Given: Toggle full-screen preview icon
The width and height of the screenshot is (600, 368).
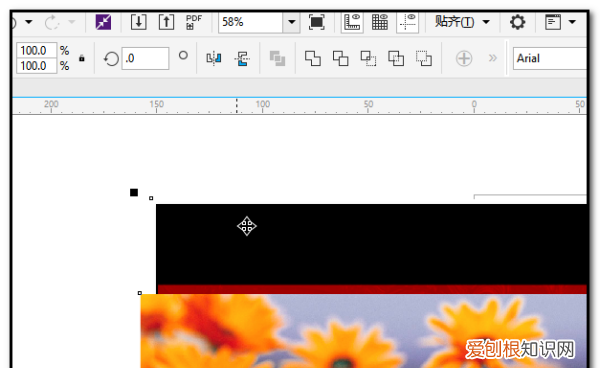Looking at the screenshot, I should 316,22.
